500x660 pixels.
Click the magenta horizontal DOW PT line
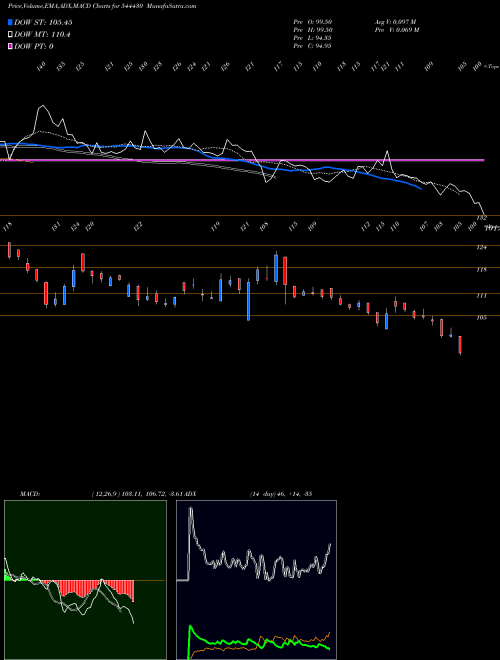pyautogui.click(x=242, y=160)
